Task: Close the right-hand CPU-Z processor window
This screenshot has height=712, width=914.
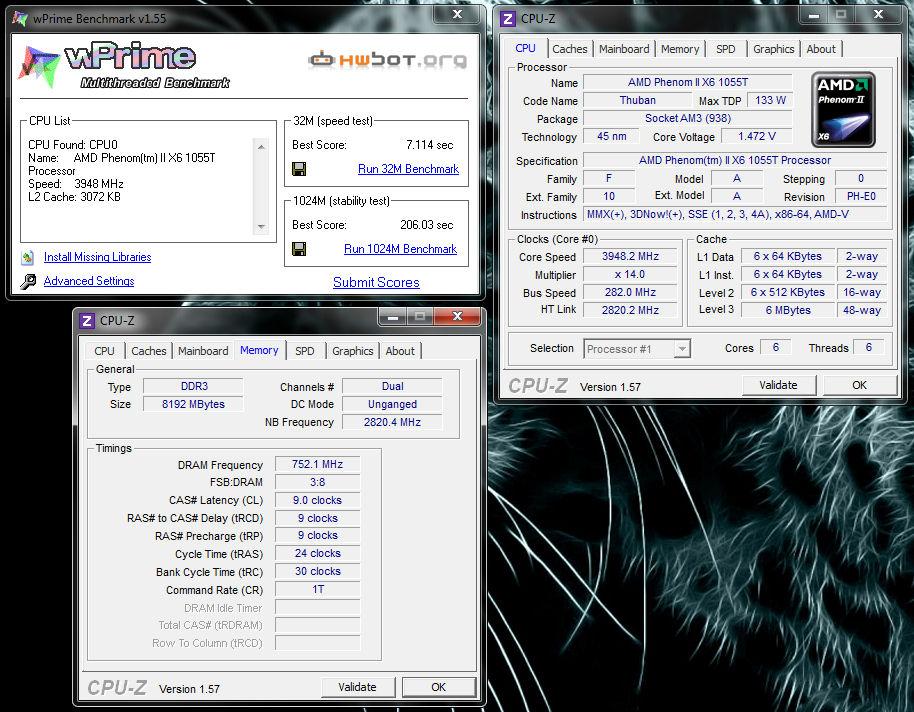Action: [878, 14]
